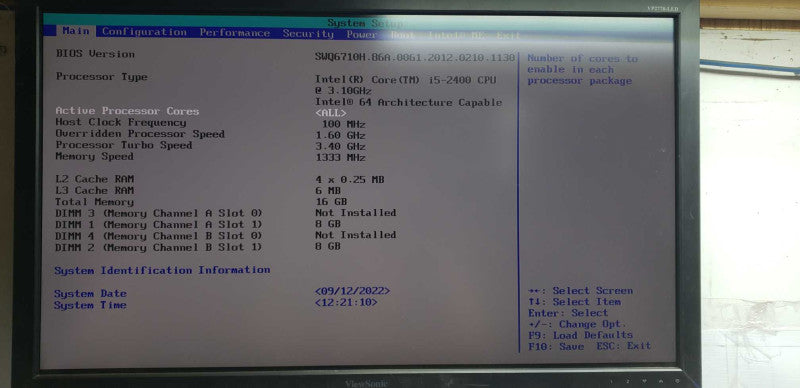Click the DIMM 2 Channel B Slot 1 row
Image resolution: width=800 pixels, height=388 pixels.
(x=198, y=247)
